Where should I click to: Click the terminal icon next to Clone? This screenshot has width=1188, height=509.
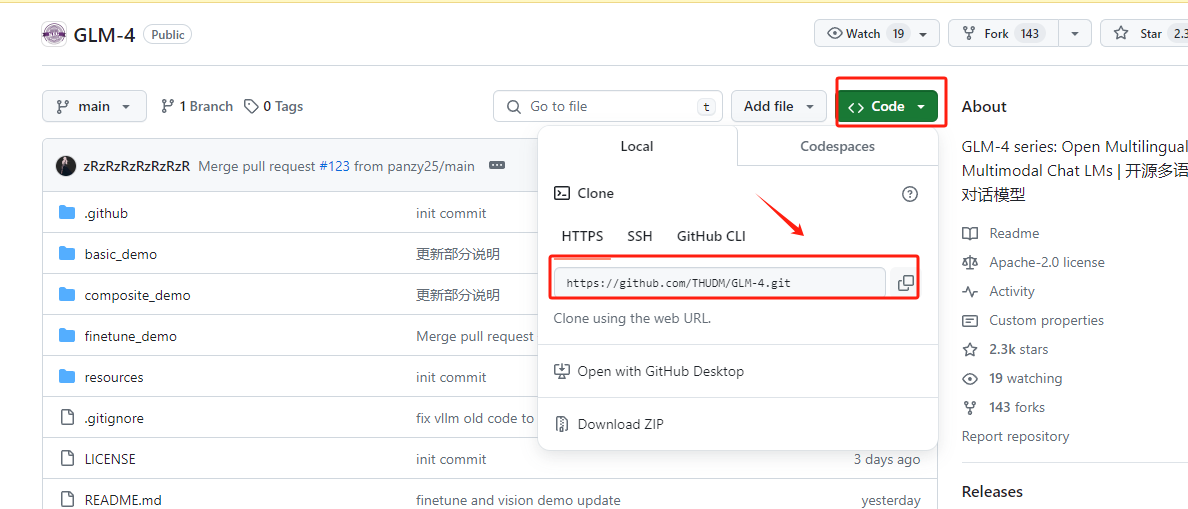pos(561,193)
